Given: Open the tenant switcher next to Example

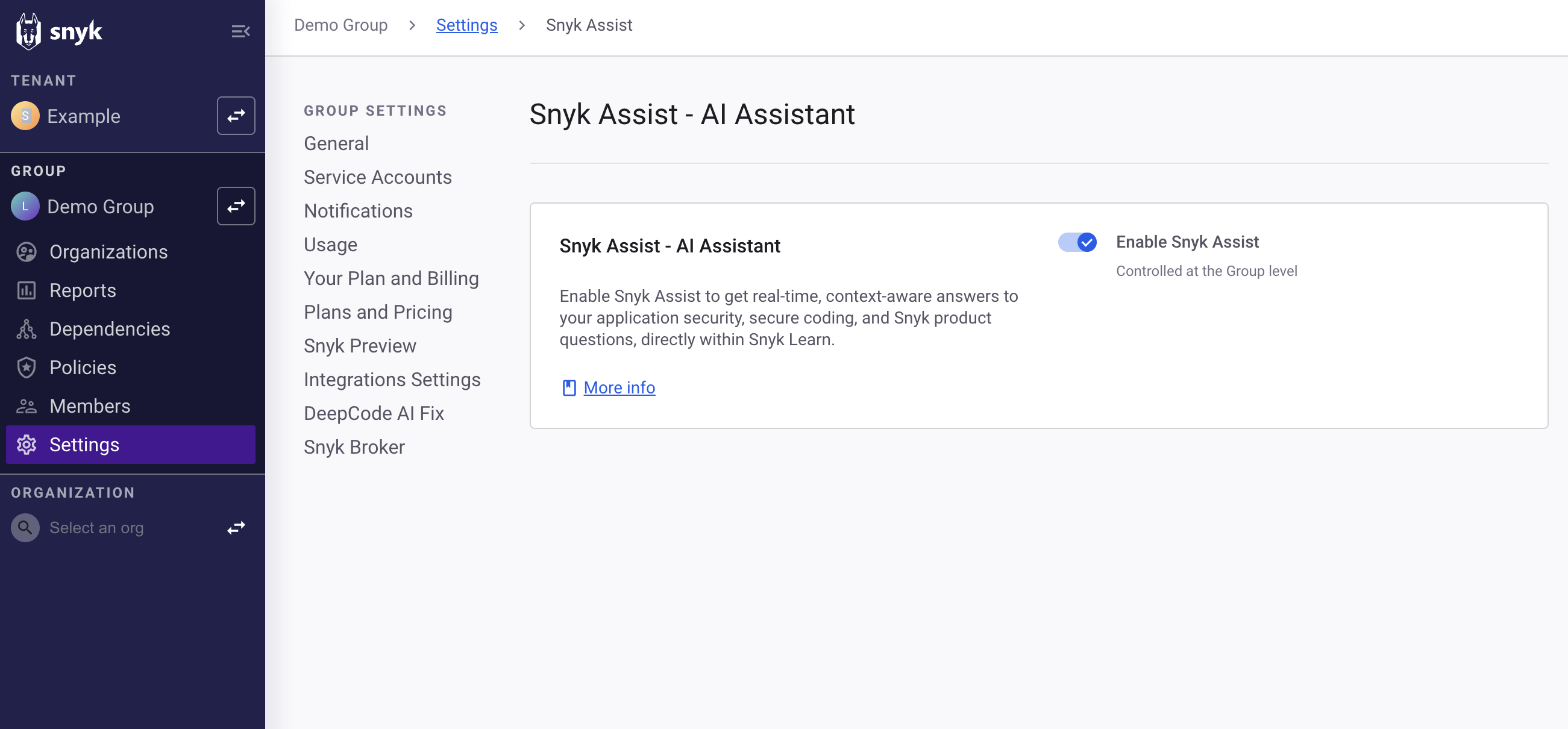Looking at the screenshot, I should 236,116.
